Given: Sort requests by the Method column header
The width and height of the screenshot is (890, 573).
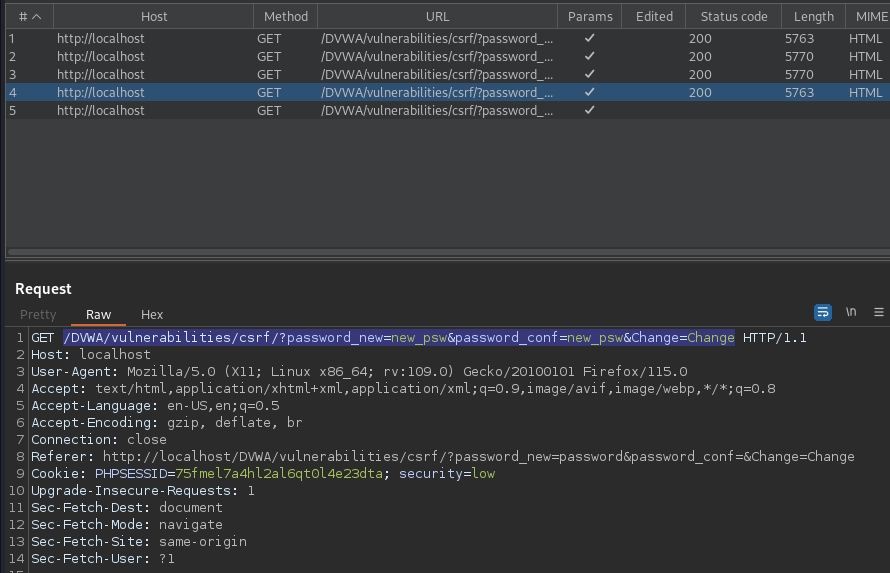Looking at the screenshot, I should [286, 17].
